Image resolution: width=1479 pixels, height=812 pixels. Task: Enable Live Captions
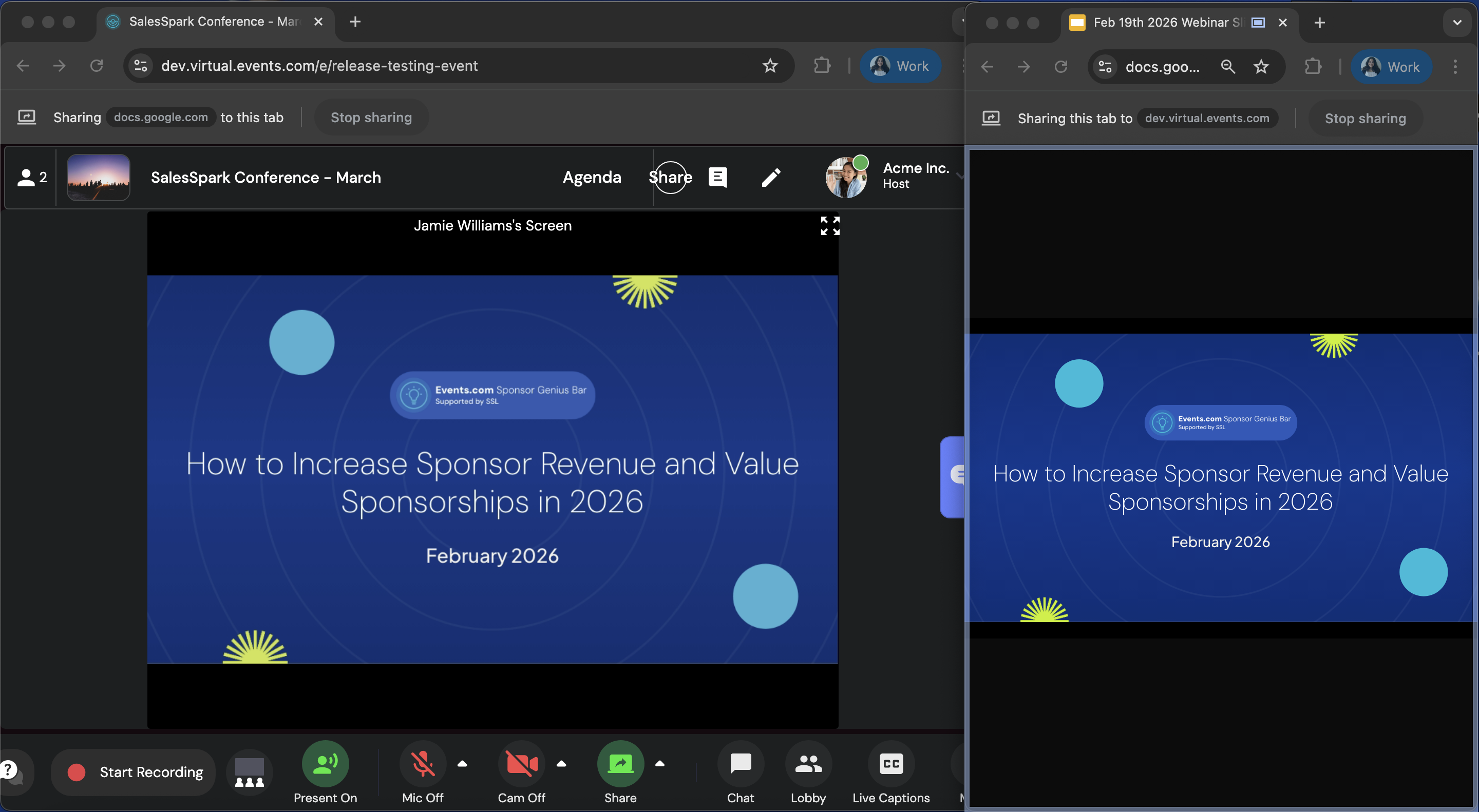point(890,764)
